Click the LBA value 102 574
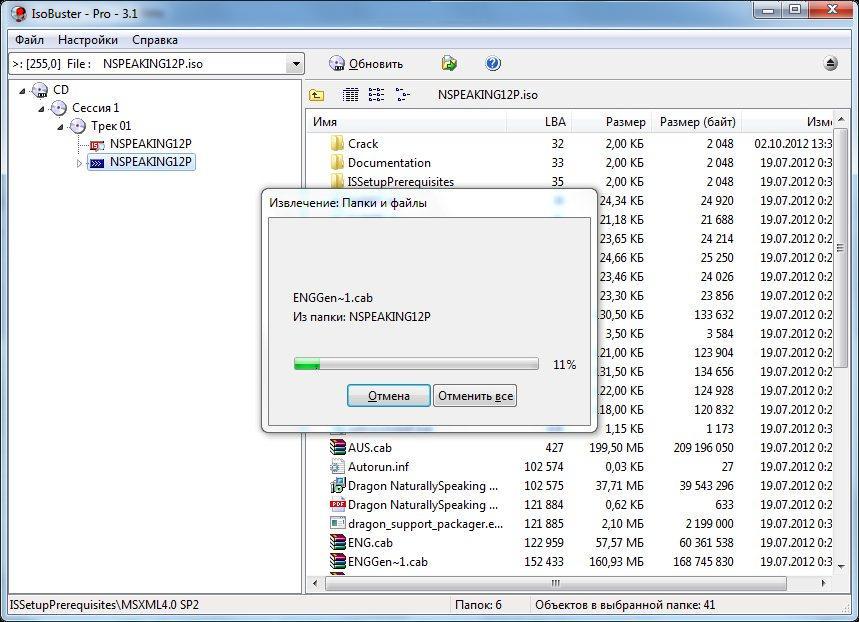 pos(543,467)
